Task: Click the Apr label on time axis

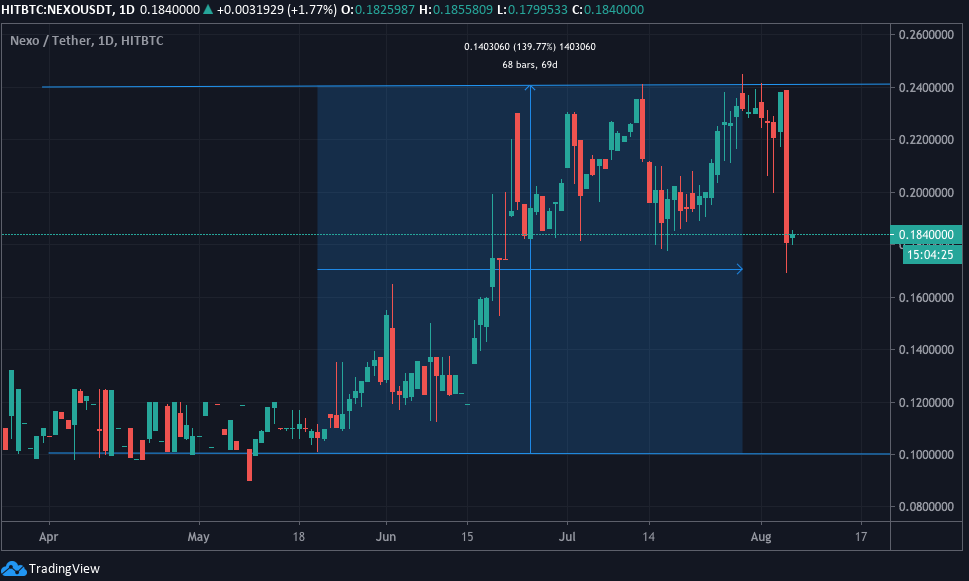Action: pyautogui.click(x=47, y=536)
